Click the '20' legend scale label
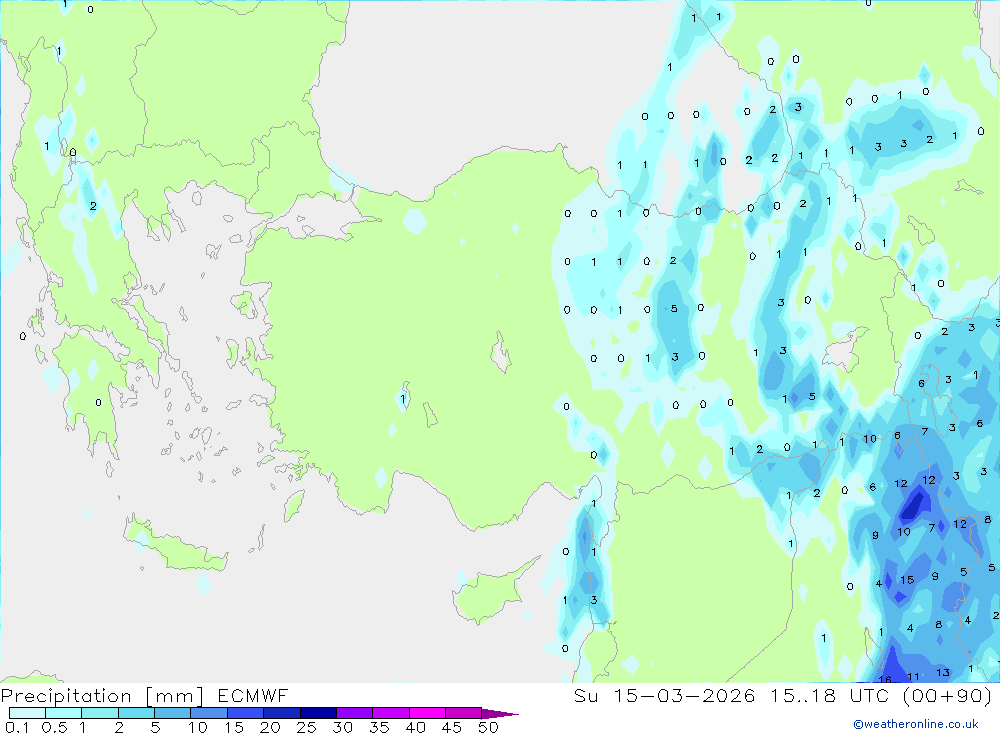1000x733 pixels. click(x=270, y=727)
